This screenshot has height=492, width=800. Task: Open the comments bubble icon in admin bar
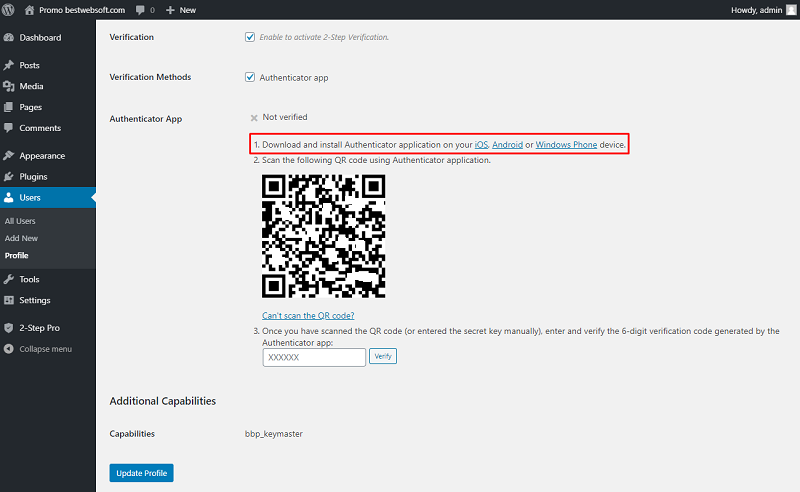click(x=140, y=10)
